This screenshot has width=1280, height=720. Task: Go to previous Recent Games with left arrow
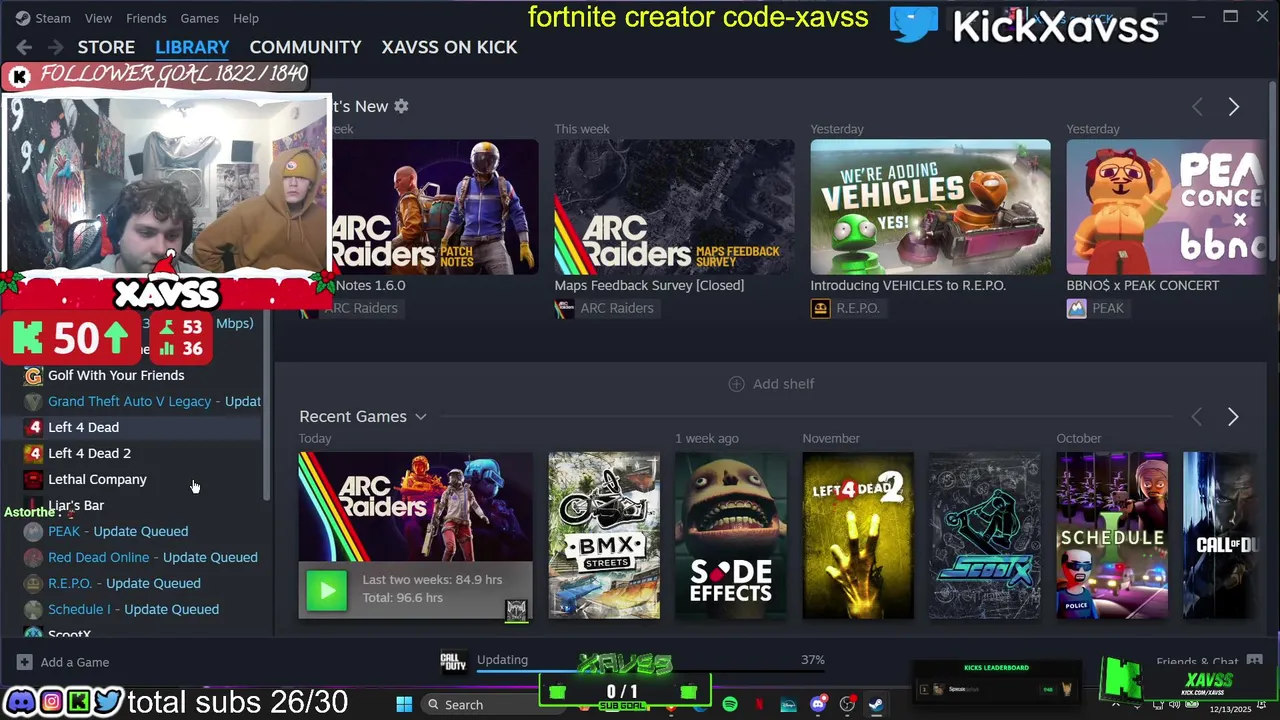[x=1197, y=417]
